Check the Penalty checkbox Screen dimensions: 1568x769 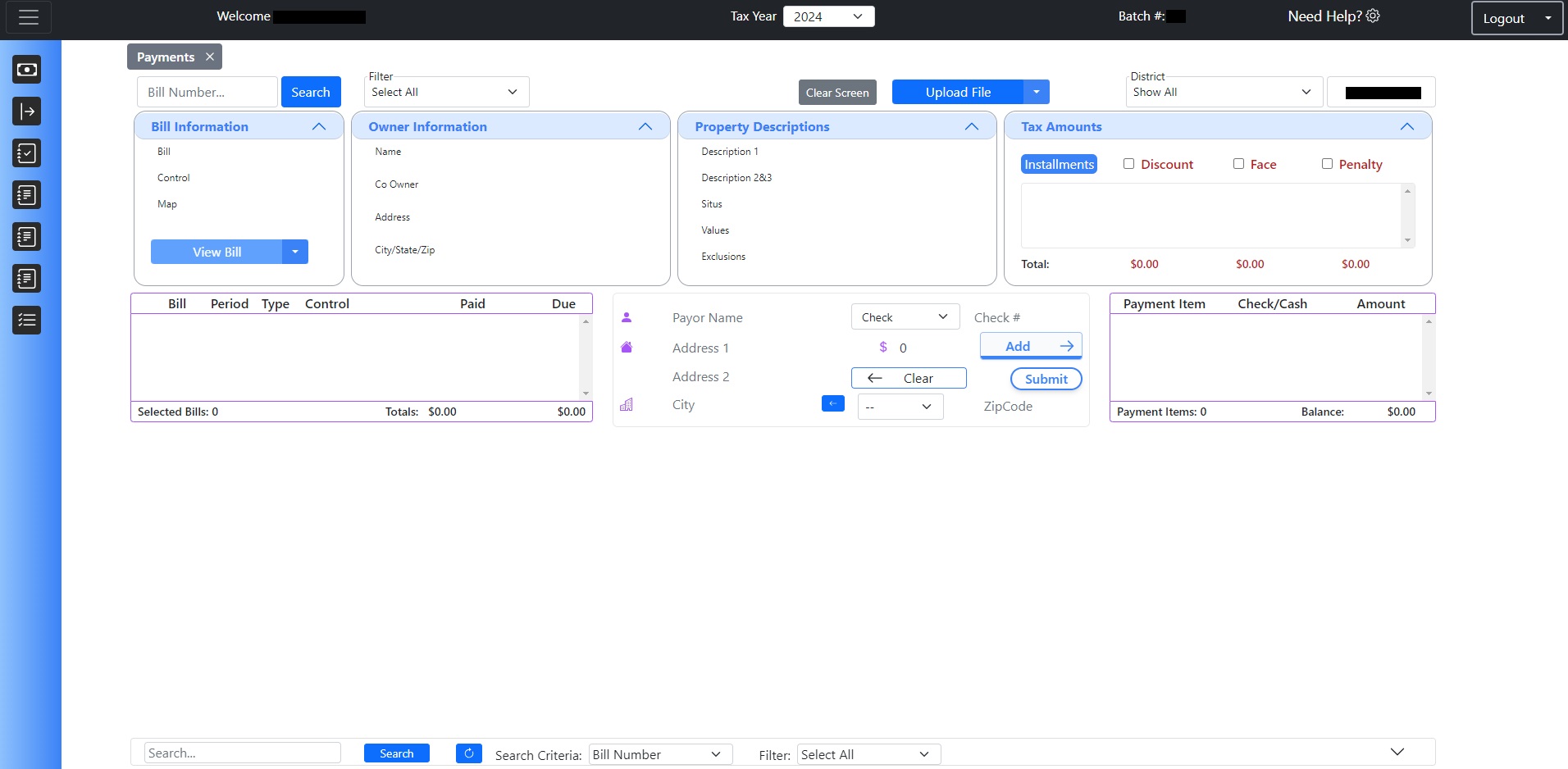(1327, 164)
